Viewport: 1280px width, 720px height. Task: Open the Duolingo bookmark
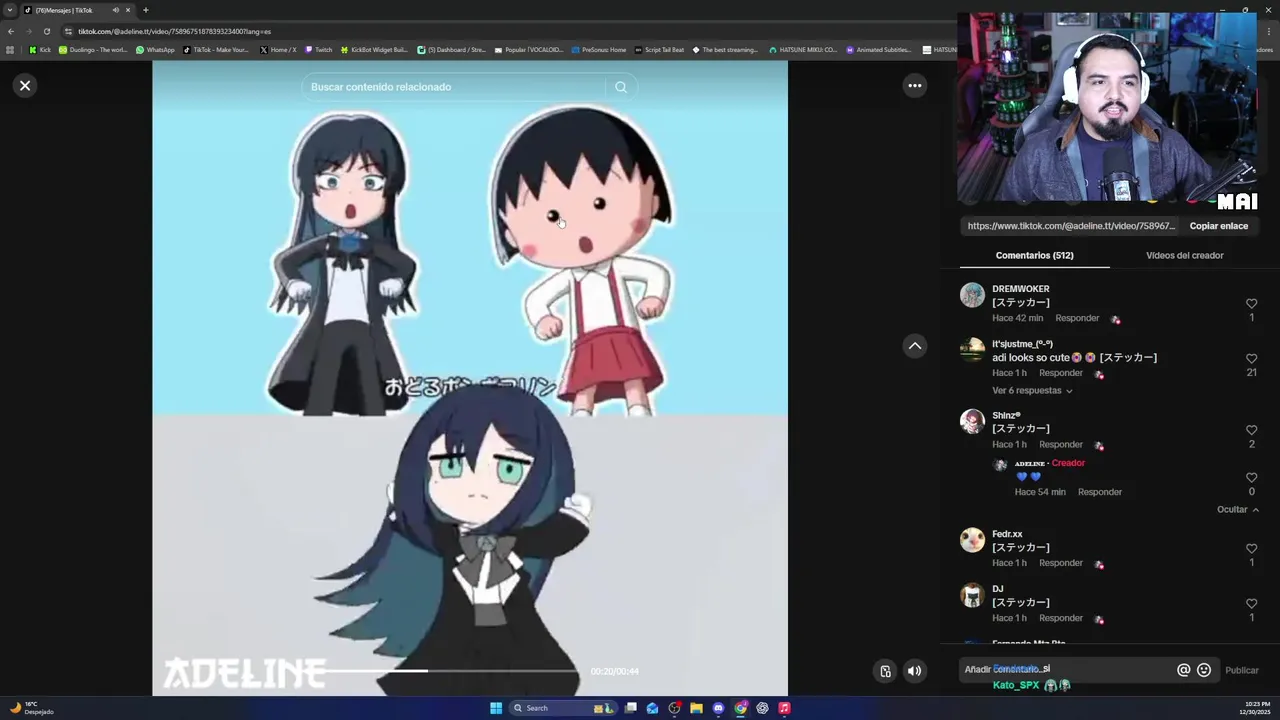93,50
